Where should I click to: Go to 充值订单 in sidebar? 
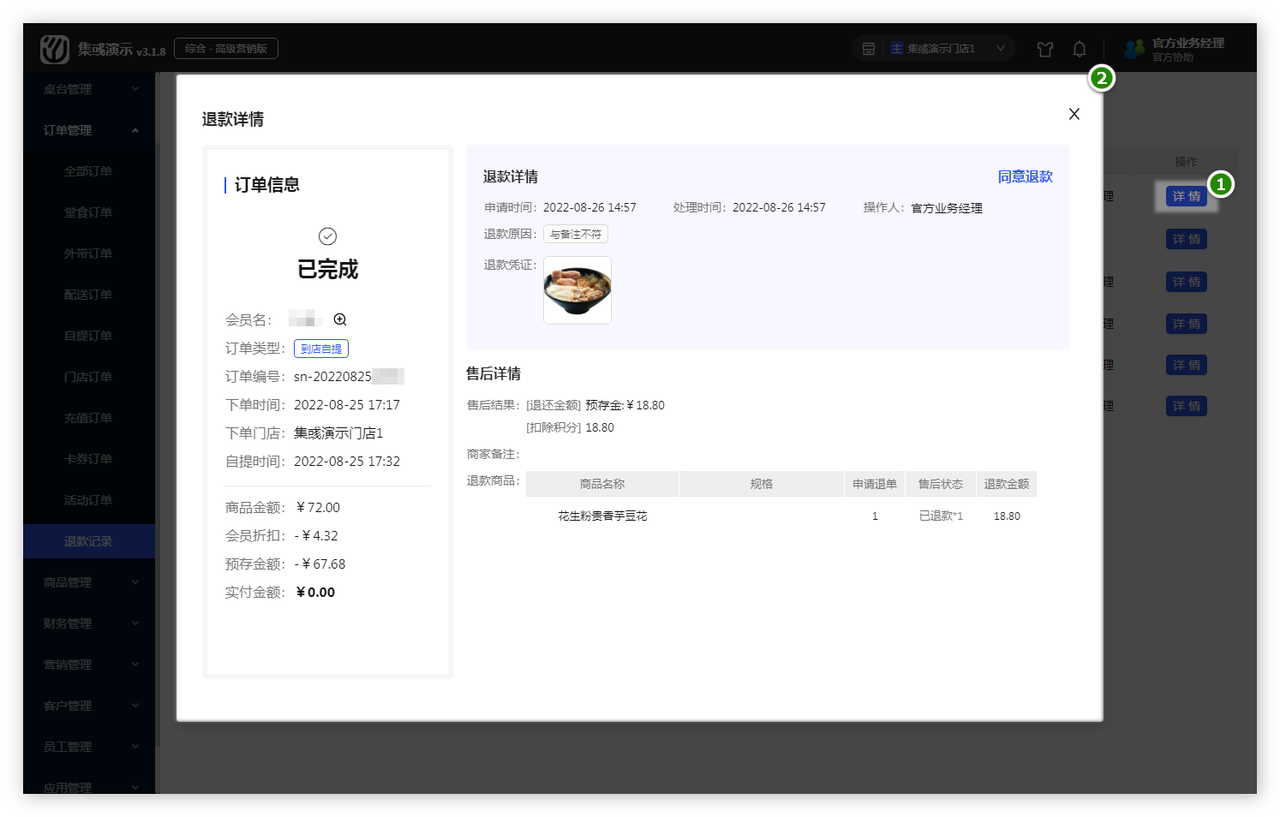(x=88, y=417)
